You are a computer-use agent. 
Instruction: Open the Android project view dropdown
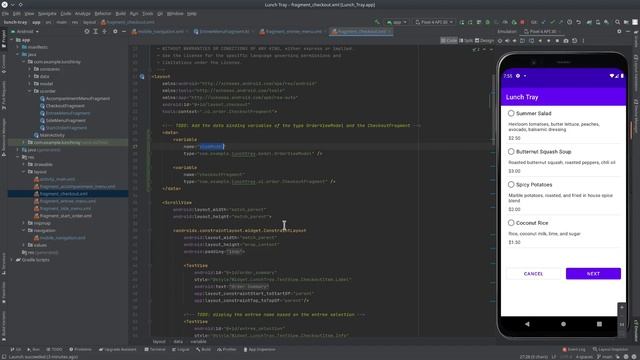pos(25,31)
